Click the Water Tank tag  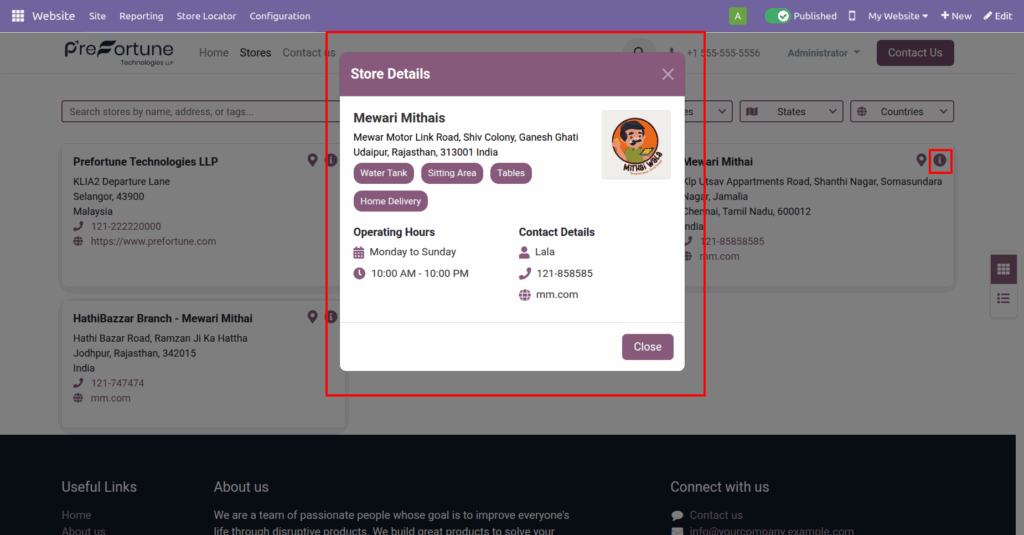(x=383, y=173)
